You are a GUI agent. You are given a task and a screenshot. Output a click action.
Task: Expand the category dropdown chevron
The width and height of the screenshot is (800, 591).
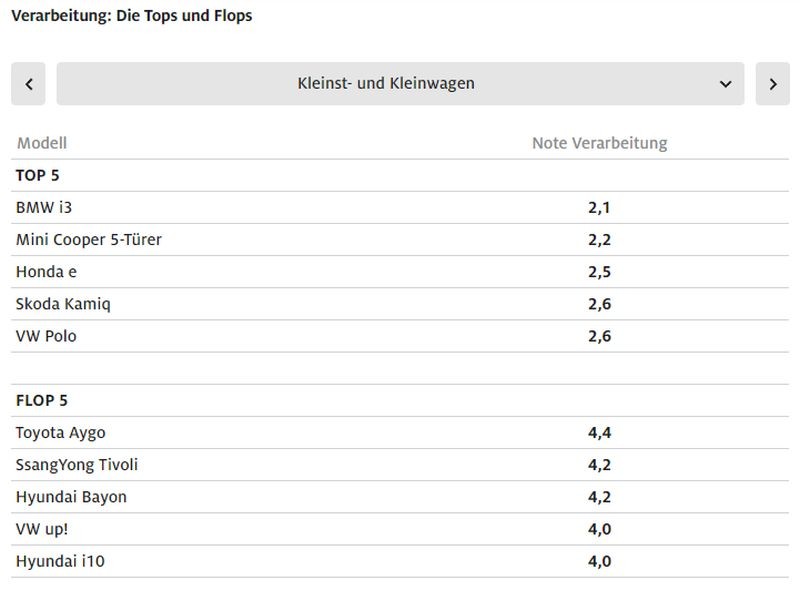726,84
